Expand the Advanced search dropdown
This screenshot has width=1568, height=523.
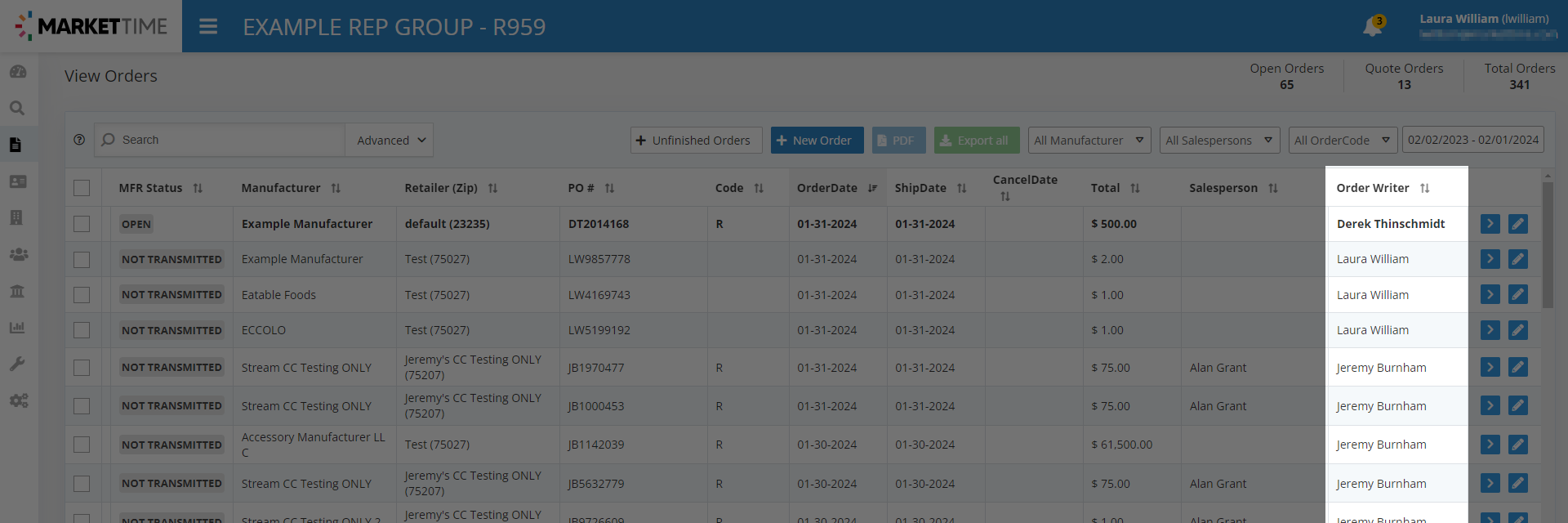pos(390,141)
